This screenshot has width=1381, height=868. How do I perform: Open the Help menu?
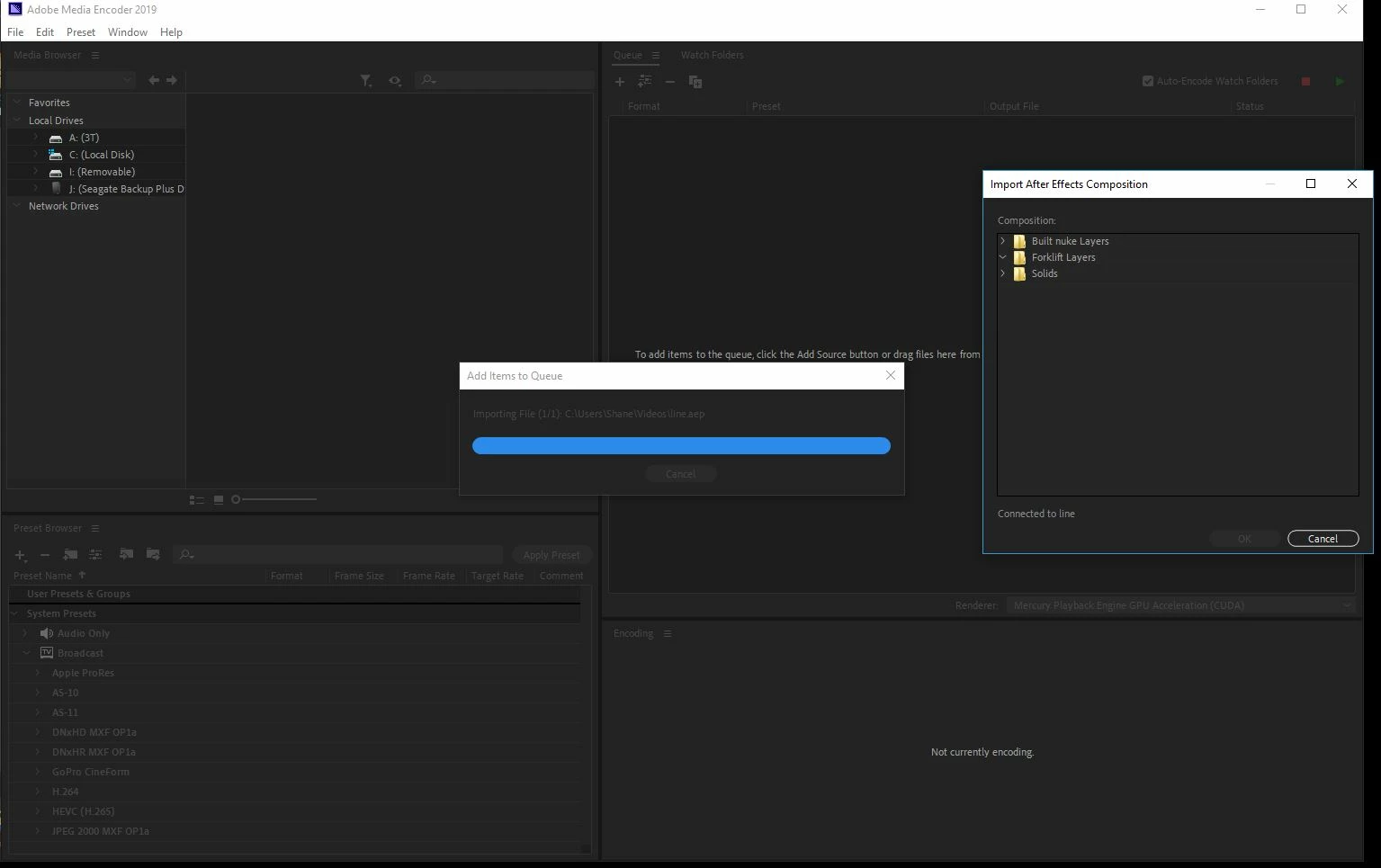point(171,31)
